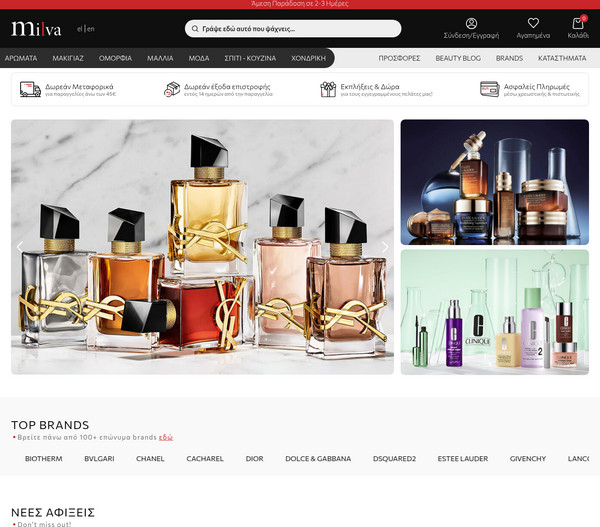
Task: Open ΣΠΙΤΙ - ΚΟΥΖΙΝΑ menu
Action: (250, 58)
